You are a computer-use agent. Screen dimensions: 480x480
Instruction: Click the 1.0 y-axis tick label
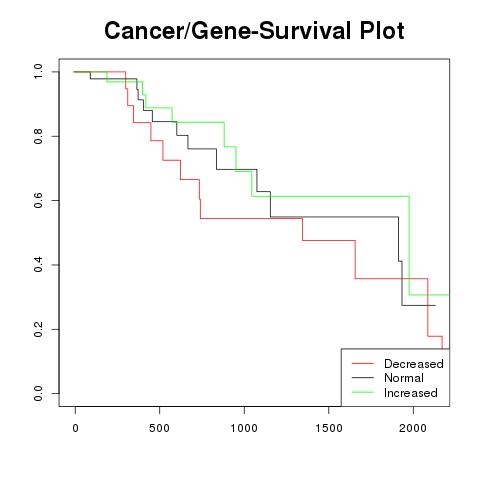coord(38,72)
